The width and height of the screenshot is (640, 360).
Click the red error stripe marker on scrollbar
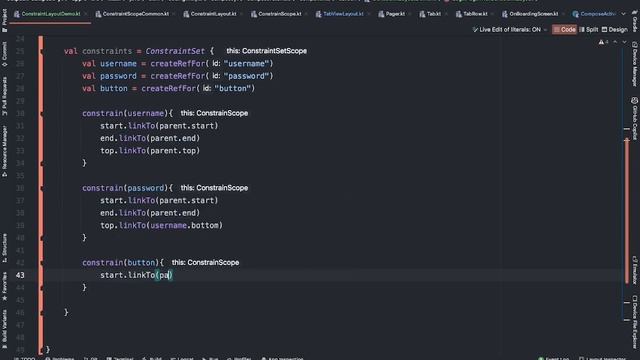pos(627,211)
